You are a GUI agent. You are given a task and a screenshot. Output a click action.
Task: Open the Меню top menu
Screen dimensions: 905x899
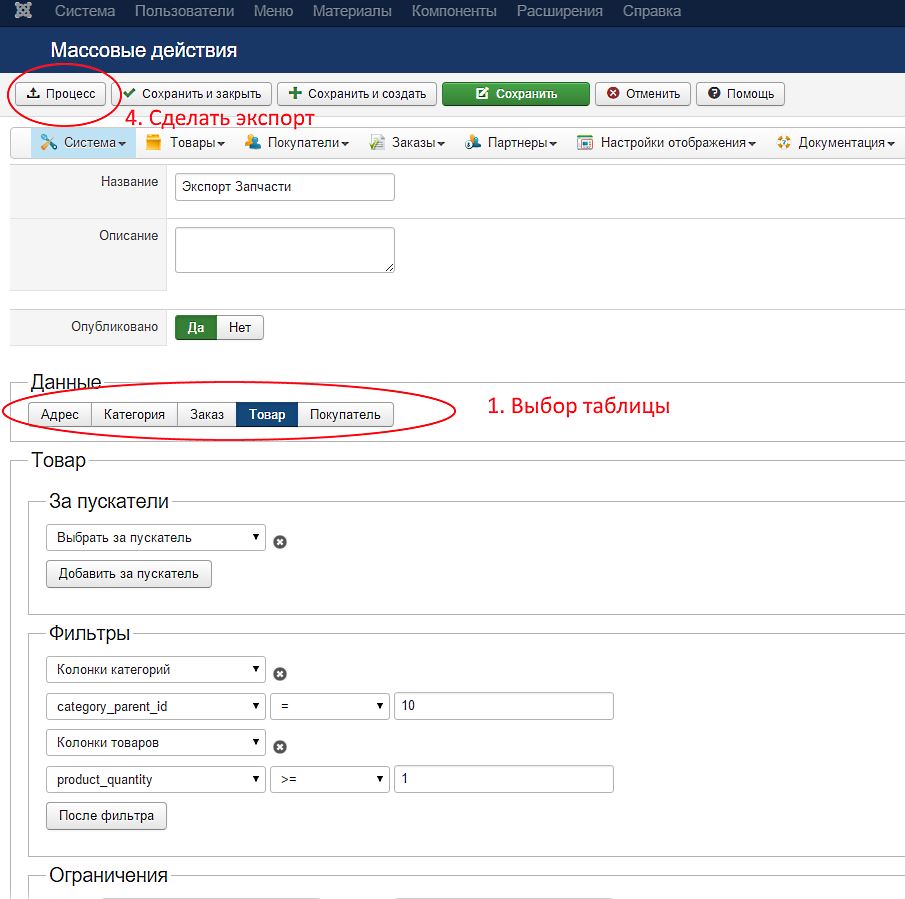pyautogui.click(x=274, y=11)
